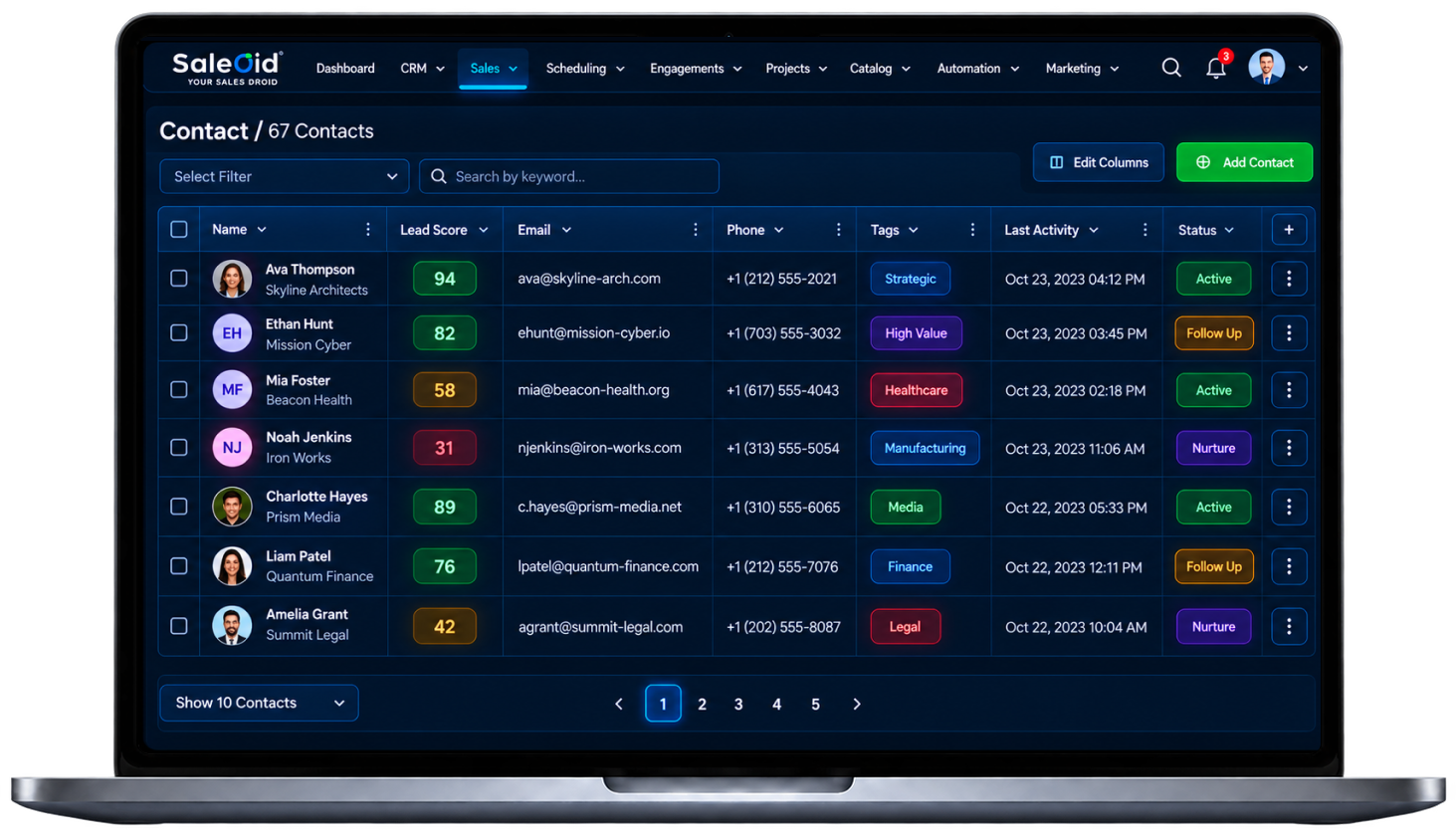Open Phone column options menu
The height and width of the screenshot is (830, 1456).
tap(839, 230)
